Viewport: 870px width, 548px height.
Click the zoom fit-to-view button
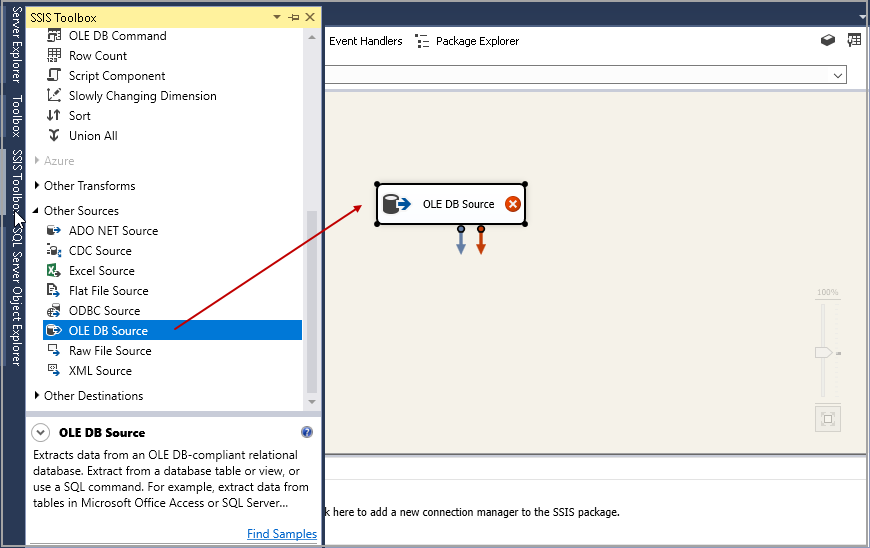(x=827, y=418)
